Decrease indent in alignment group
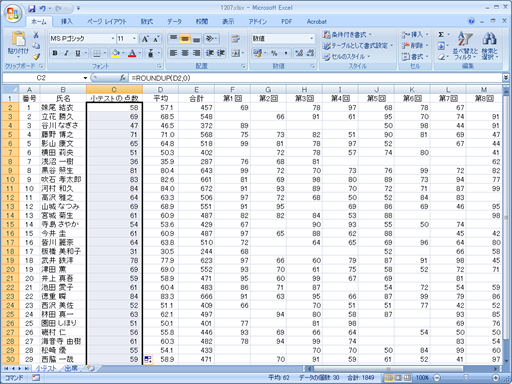This screenshot has width=512, height=384. [x=210, y=53]
